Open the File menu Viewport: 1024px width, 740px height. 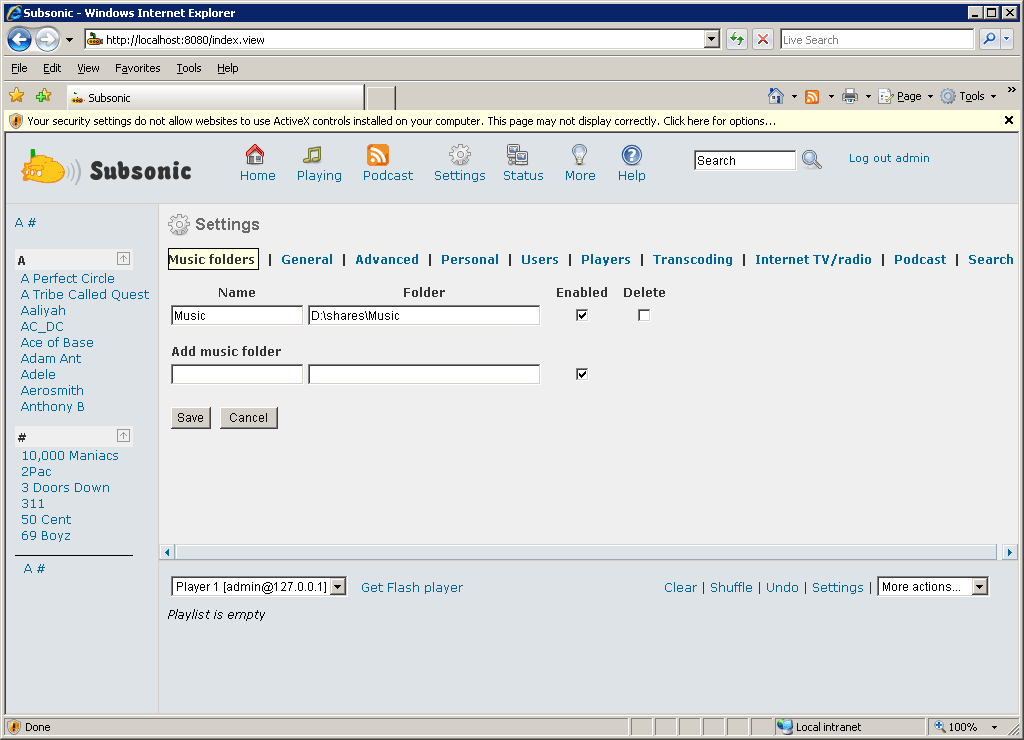click(19, 68)
